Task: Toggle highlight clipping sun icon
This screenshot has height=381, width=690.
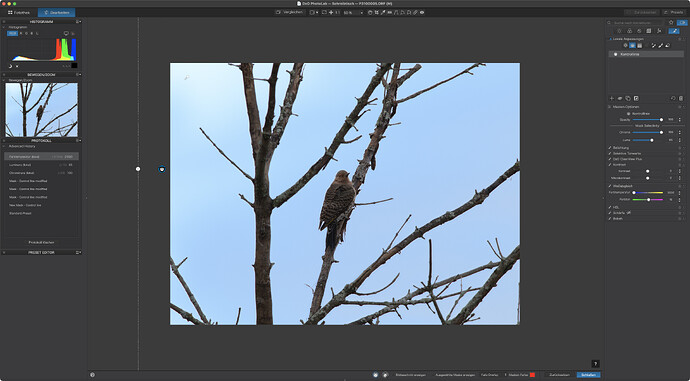Action: tap(17, 66)
